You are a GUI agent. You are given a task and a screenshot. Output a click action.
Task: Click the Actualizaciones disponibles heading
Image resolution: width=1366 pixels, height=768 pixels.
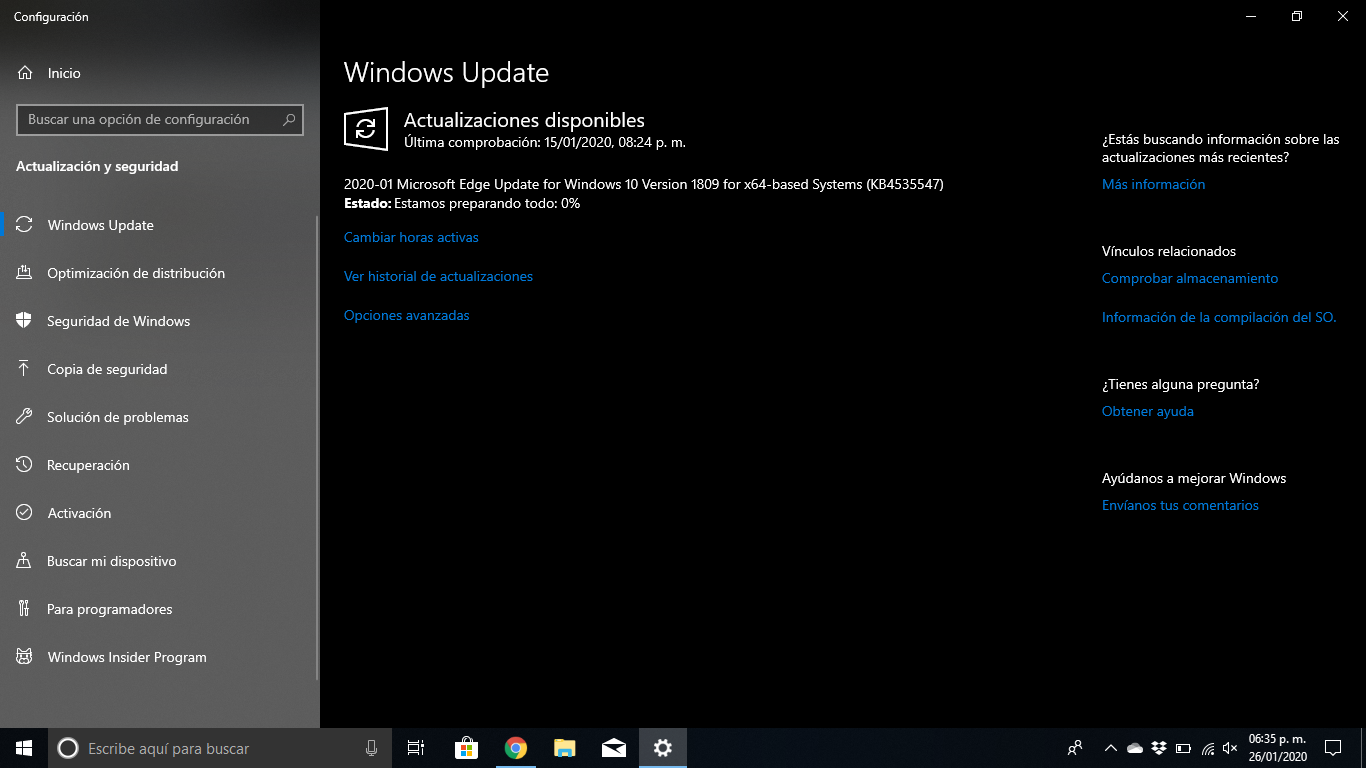coord(524,120)
